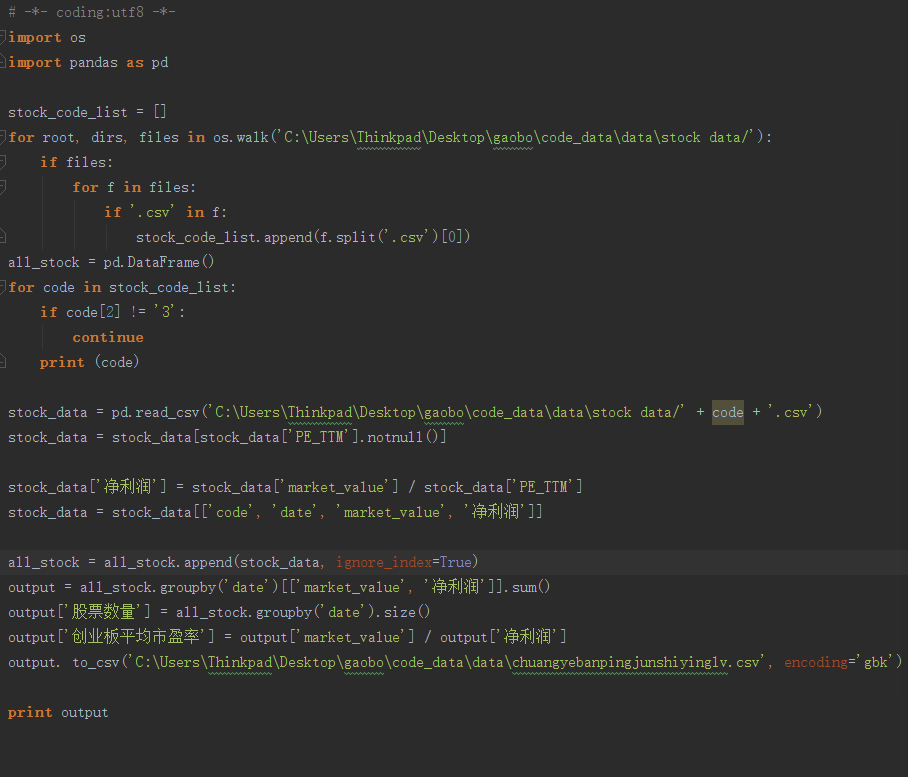The image size is (908, 777).
Task: Place cursor on 'import os' line
Action: tap(47, 38)
